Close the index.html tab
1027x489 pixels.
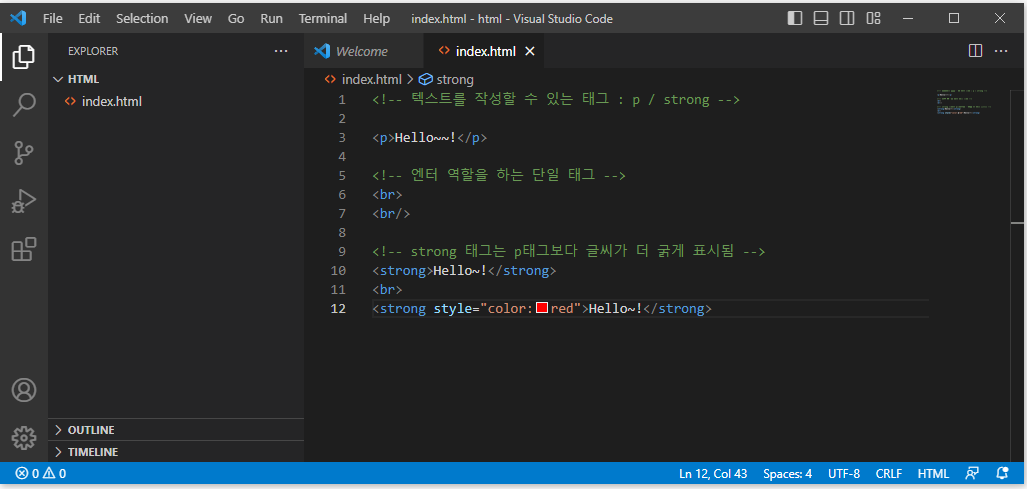[531, 51]
